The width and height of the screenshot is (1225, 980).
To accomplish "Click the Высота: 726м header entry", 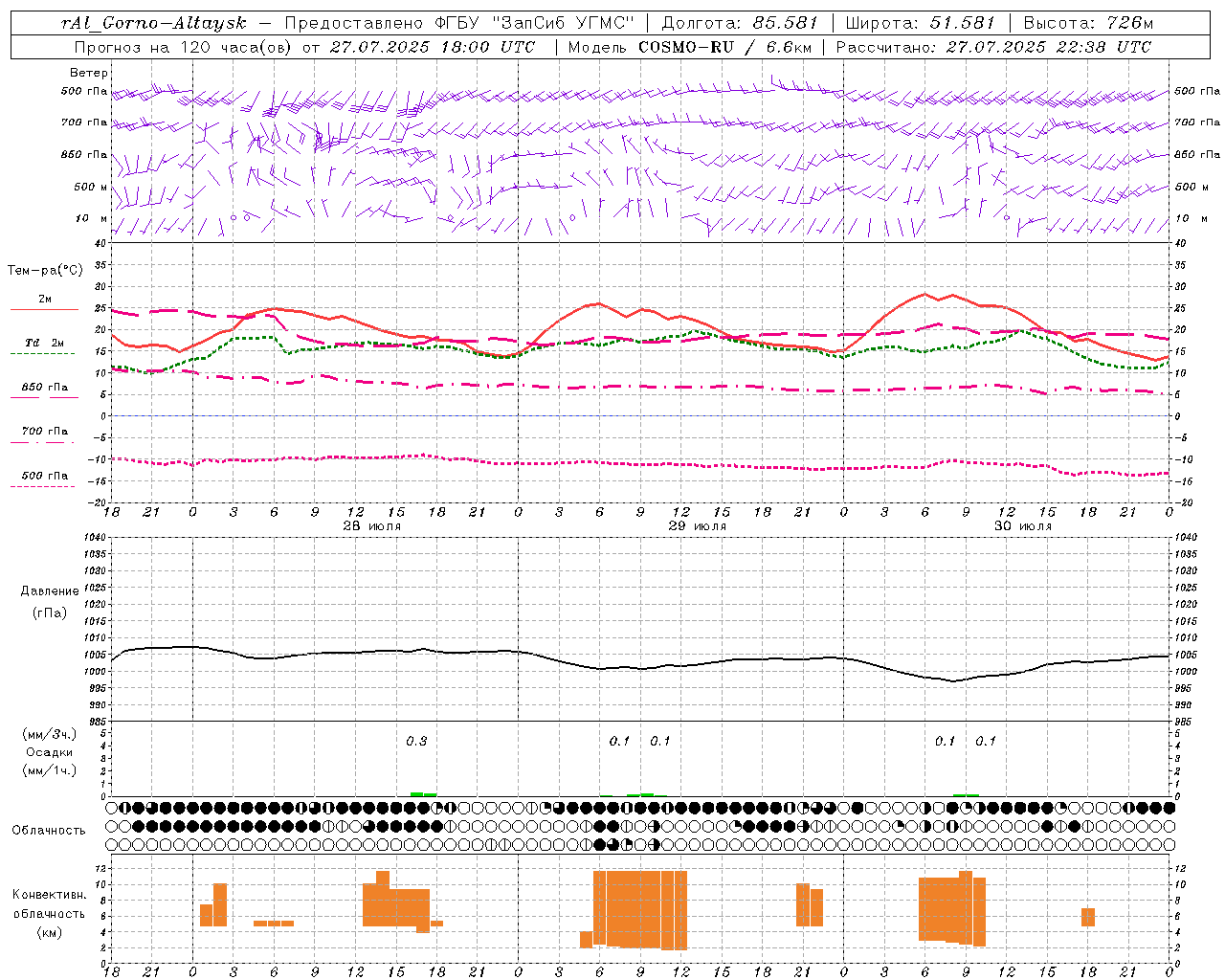I will coord(1088,23).
